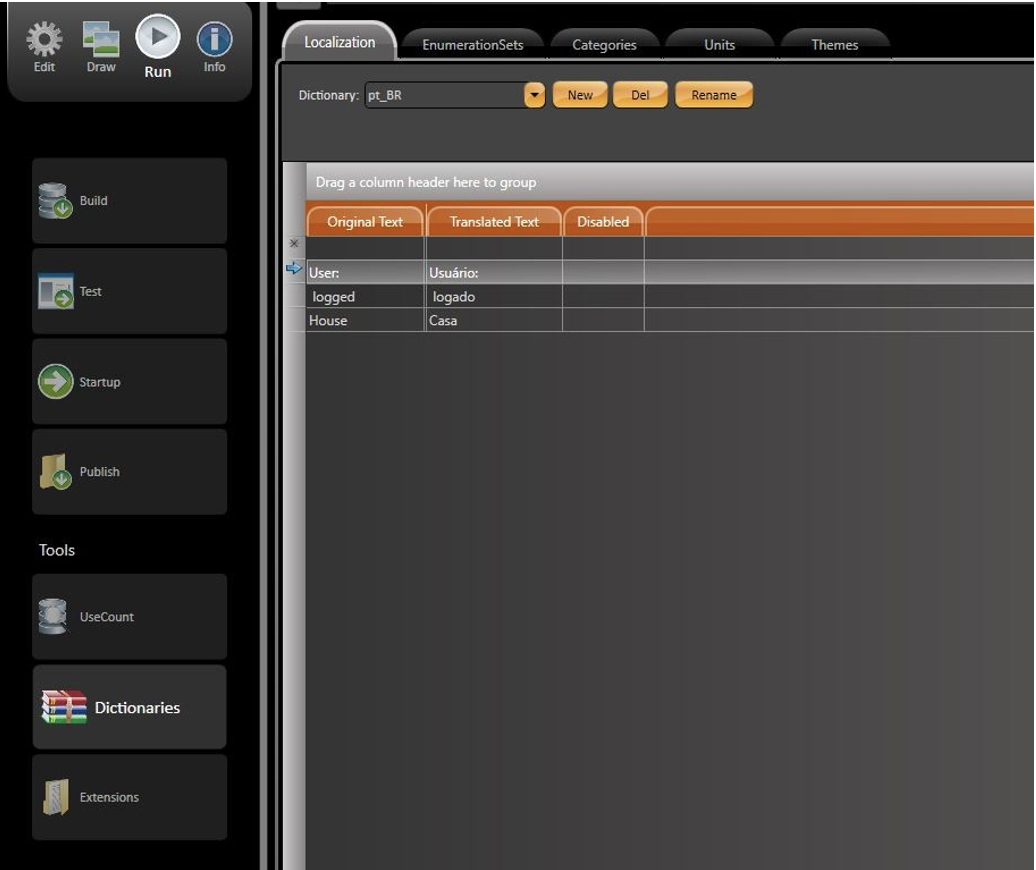Open the Publish section
The height and width of the screenshot is (870, 1036).
pos(129,472)
